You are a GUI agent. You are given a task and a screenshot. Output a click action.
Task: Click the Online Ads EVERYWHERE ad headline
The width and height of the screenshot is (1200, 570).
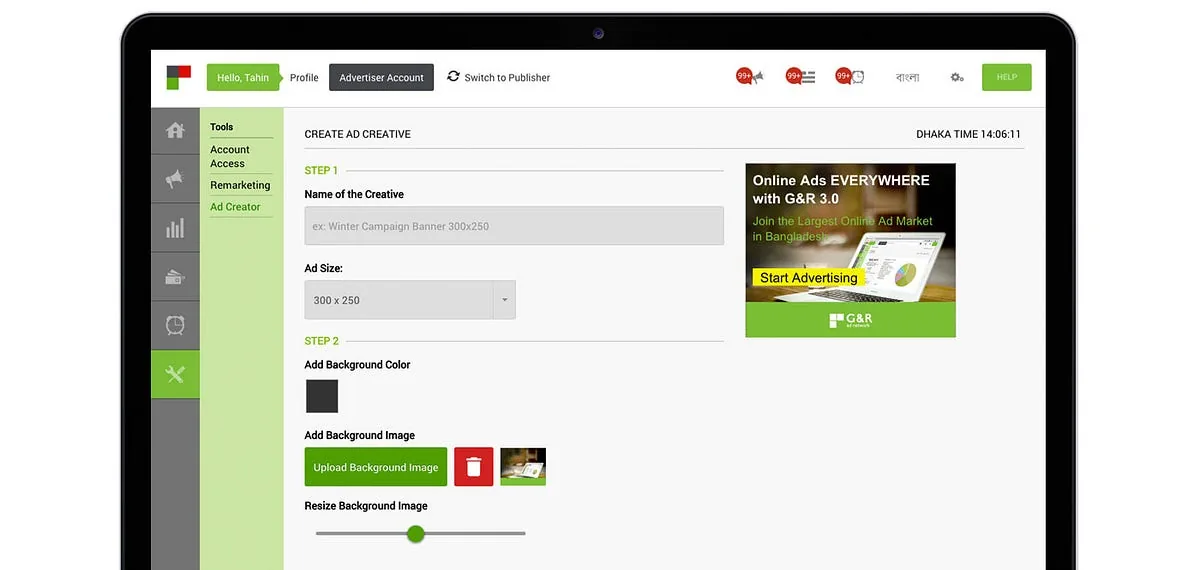pyautogui.click(x=841, y=189)
